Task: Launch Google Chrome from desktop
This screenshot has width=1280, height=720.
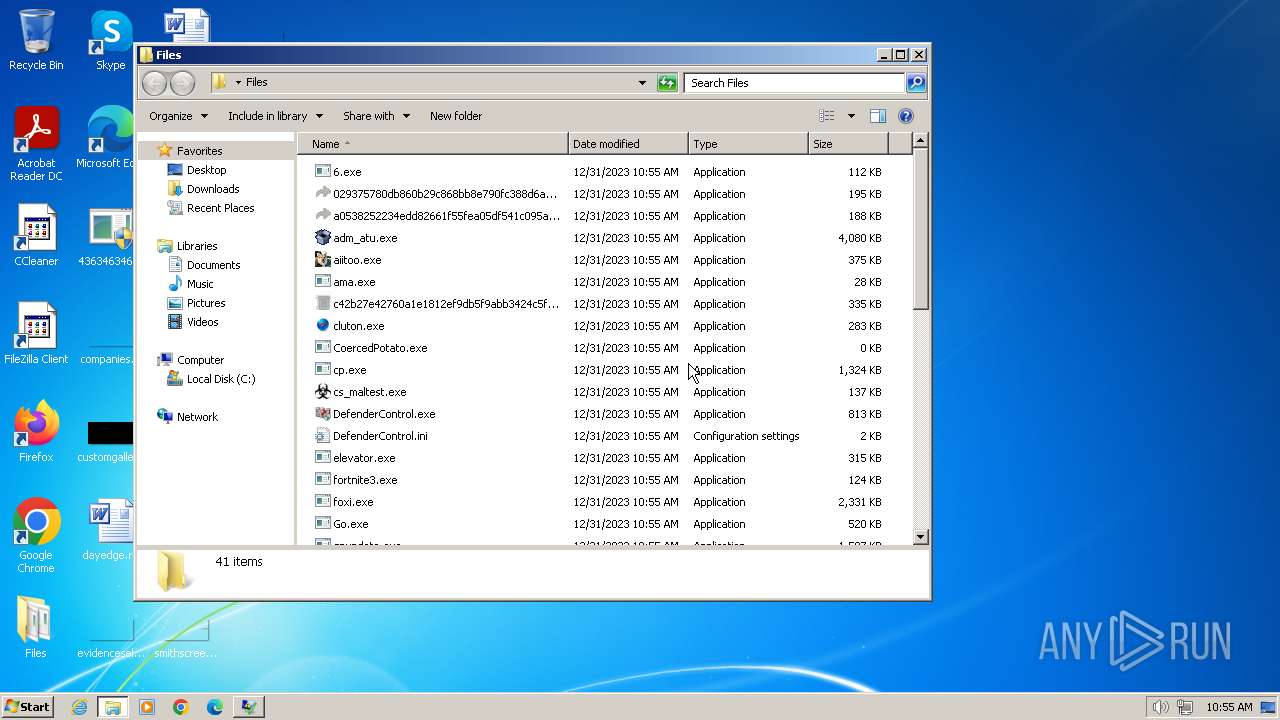Action: pyautogui.click(x=36, y=536)
